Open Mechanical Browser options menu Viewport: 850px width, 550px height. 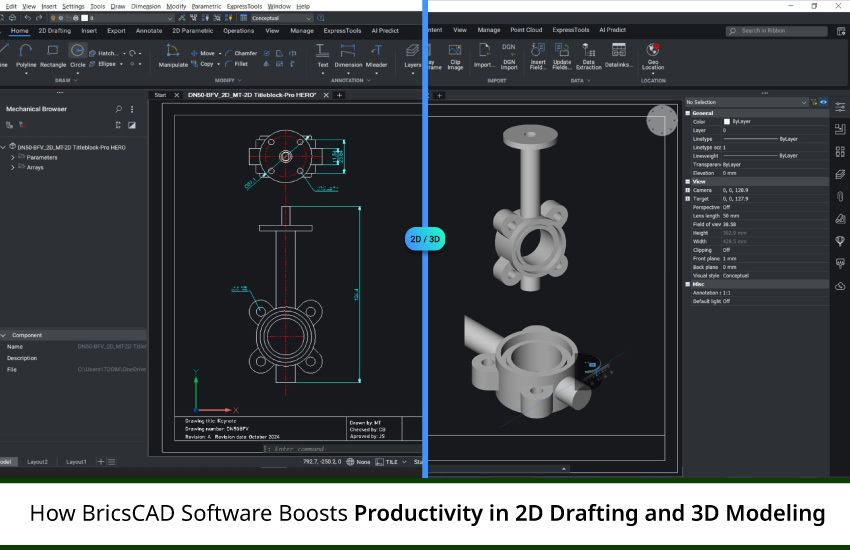pyautogui.click(x=132, y=109)
